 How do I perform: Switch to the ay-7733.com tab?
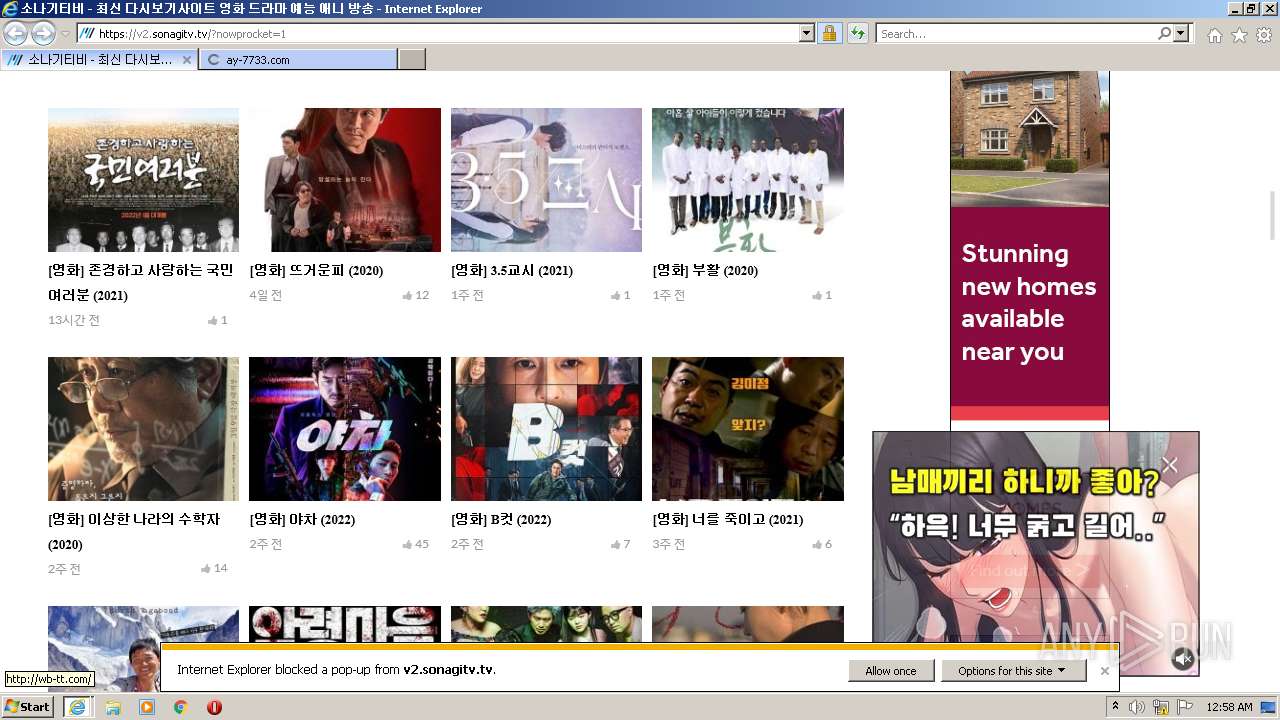pyautogui.click(x=298, y=60)
